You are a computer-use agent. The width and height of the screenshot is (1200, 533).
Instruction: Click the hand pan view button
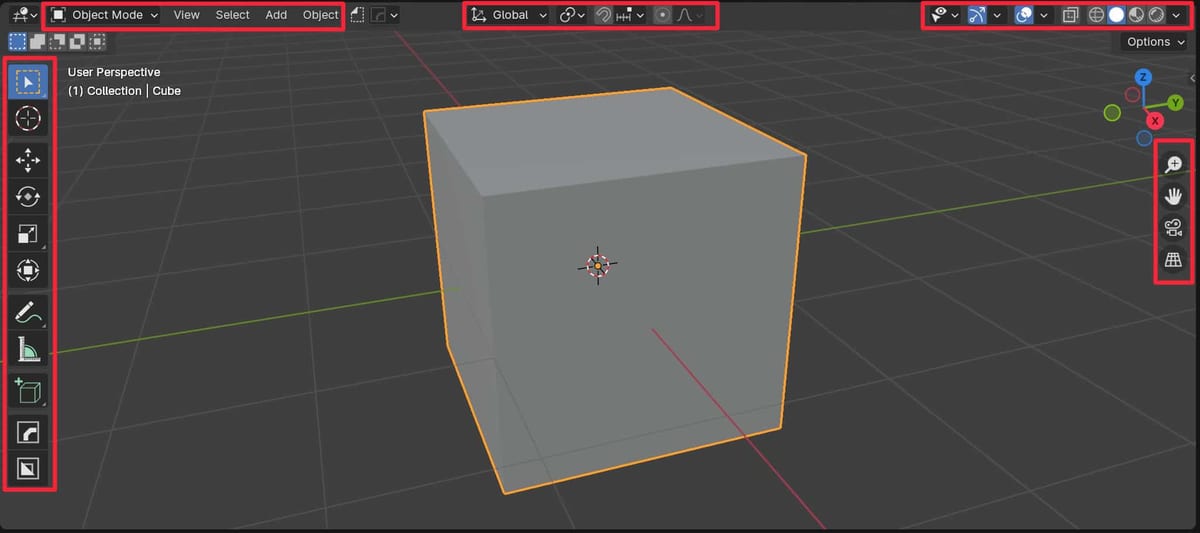point(1173,197)
